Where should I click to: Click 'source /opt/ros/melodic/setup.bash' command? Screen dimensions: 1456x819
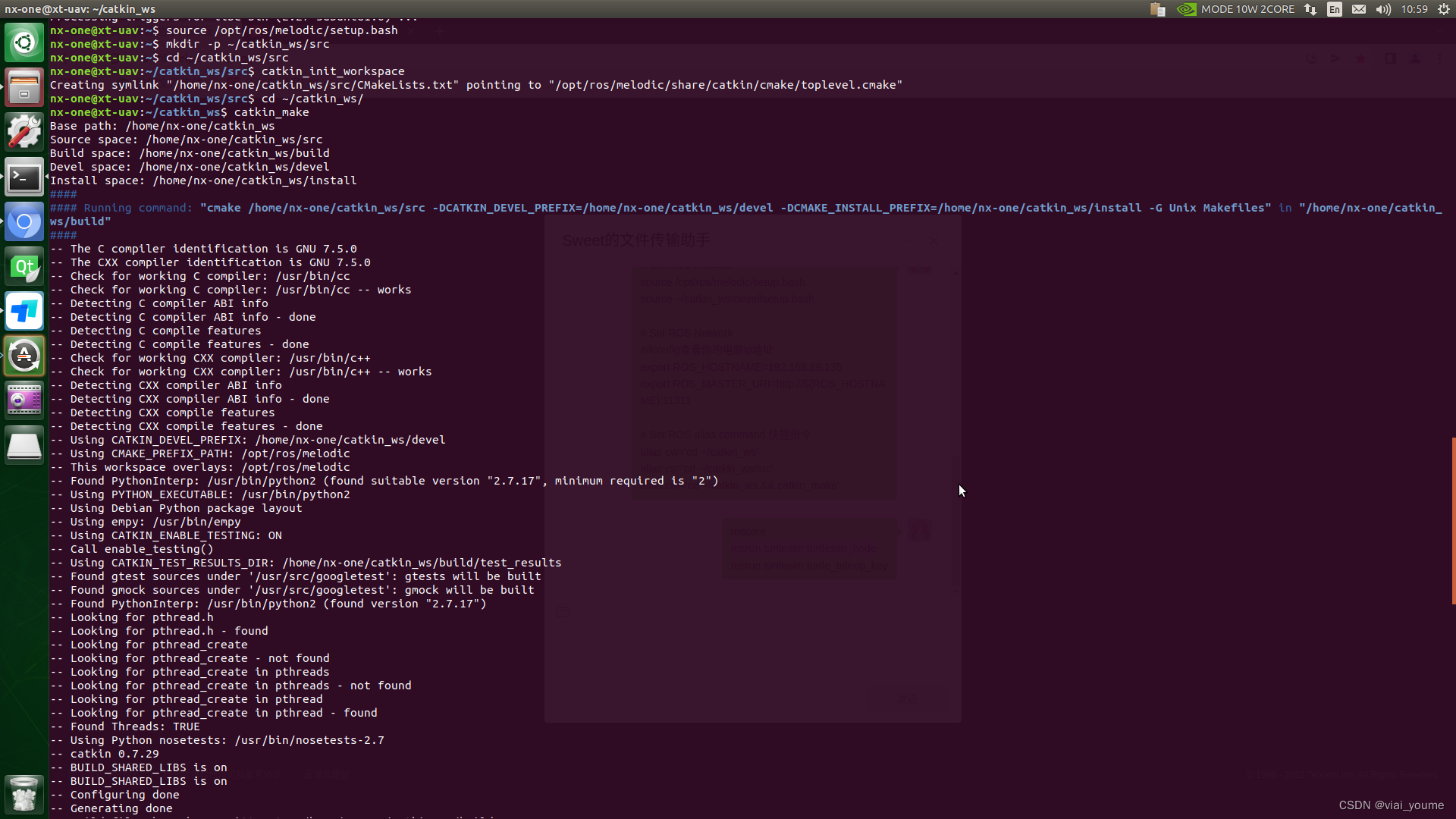[x=281, y=30]
